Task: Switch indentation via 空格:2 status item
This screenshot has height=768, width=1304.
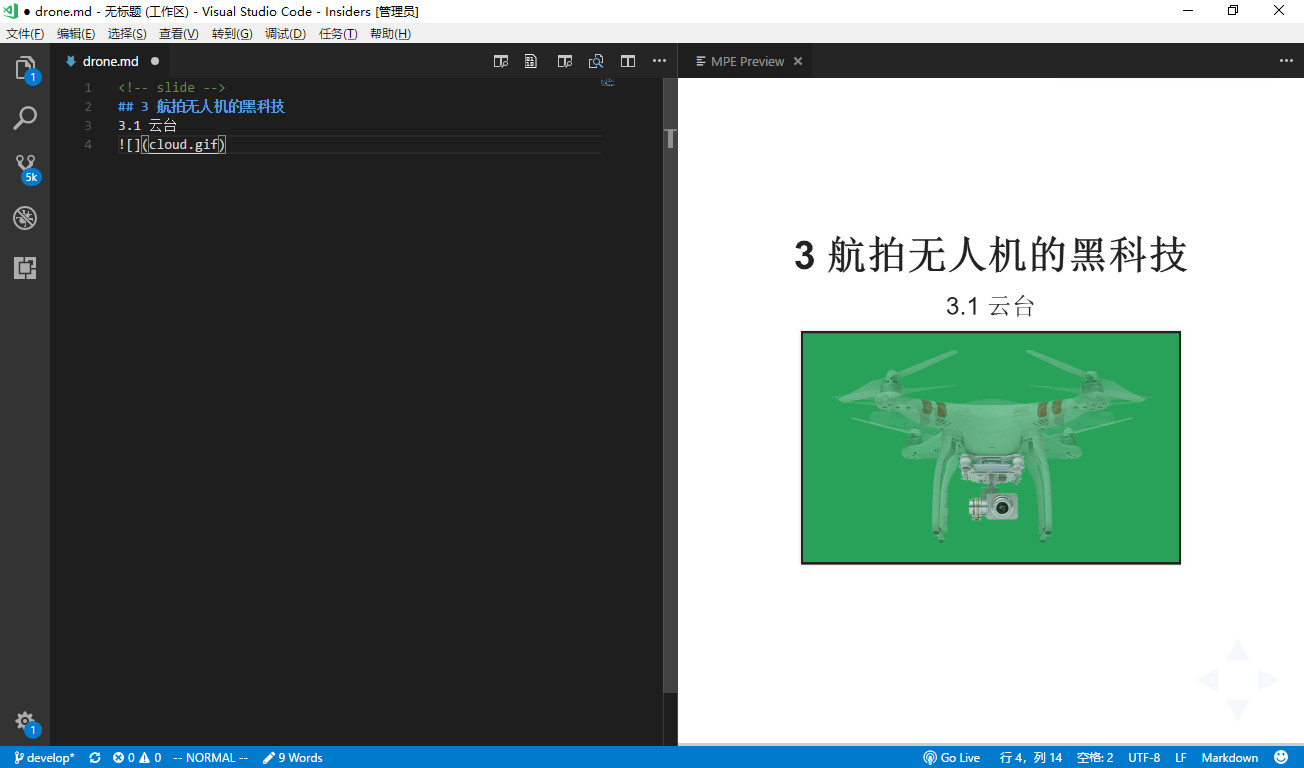Action: [1094, 757]
